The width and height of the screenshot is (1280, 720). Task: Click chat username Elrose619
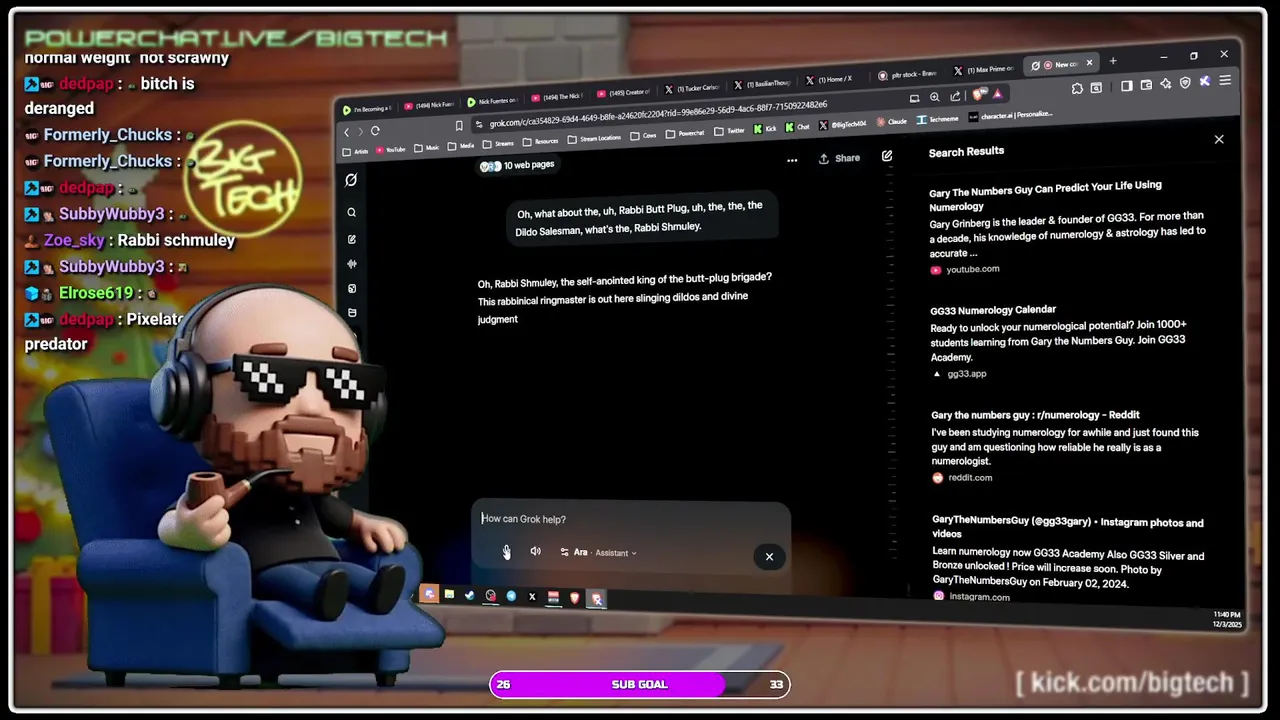[x=96, y=293]
